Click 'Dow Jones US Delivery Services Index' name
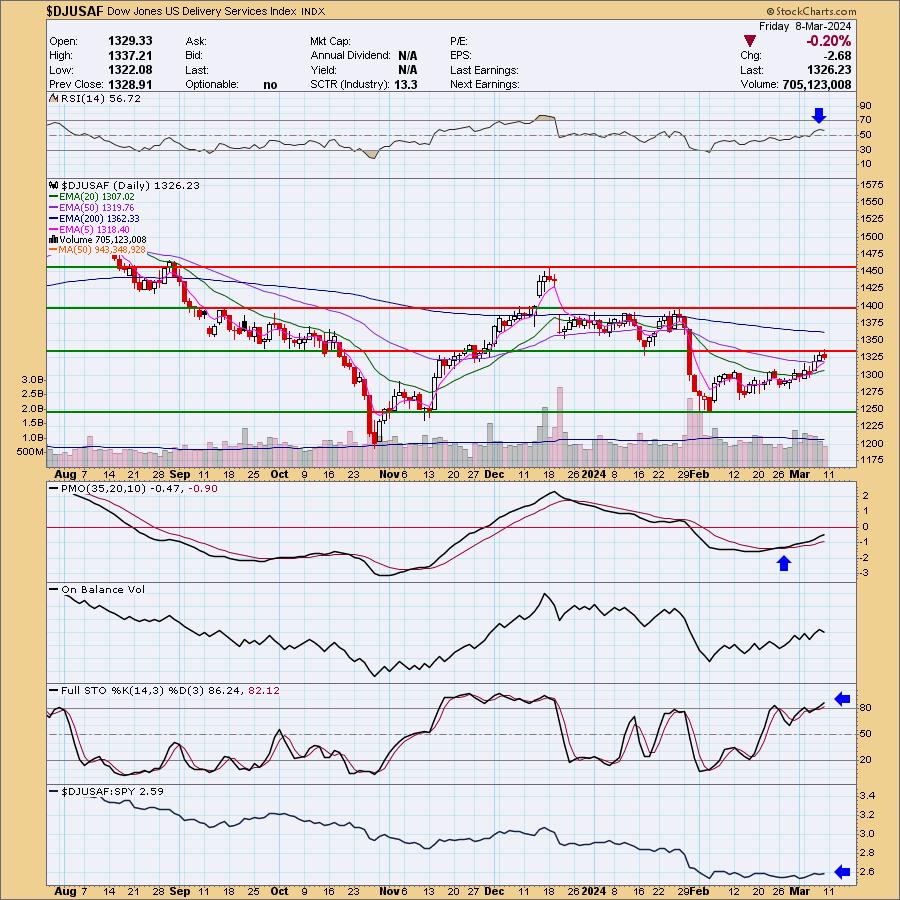900x900 pixels. pos(201,11)
